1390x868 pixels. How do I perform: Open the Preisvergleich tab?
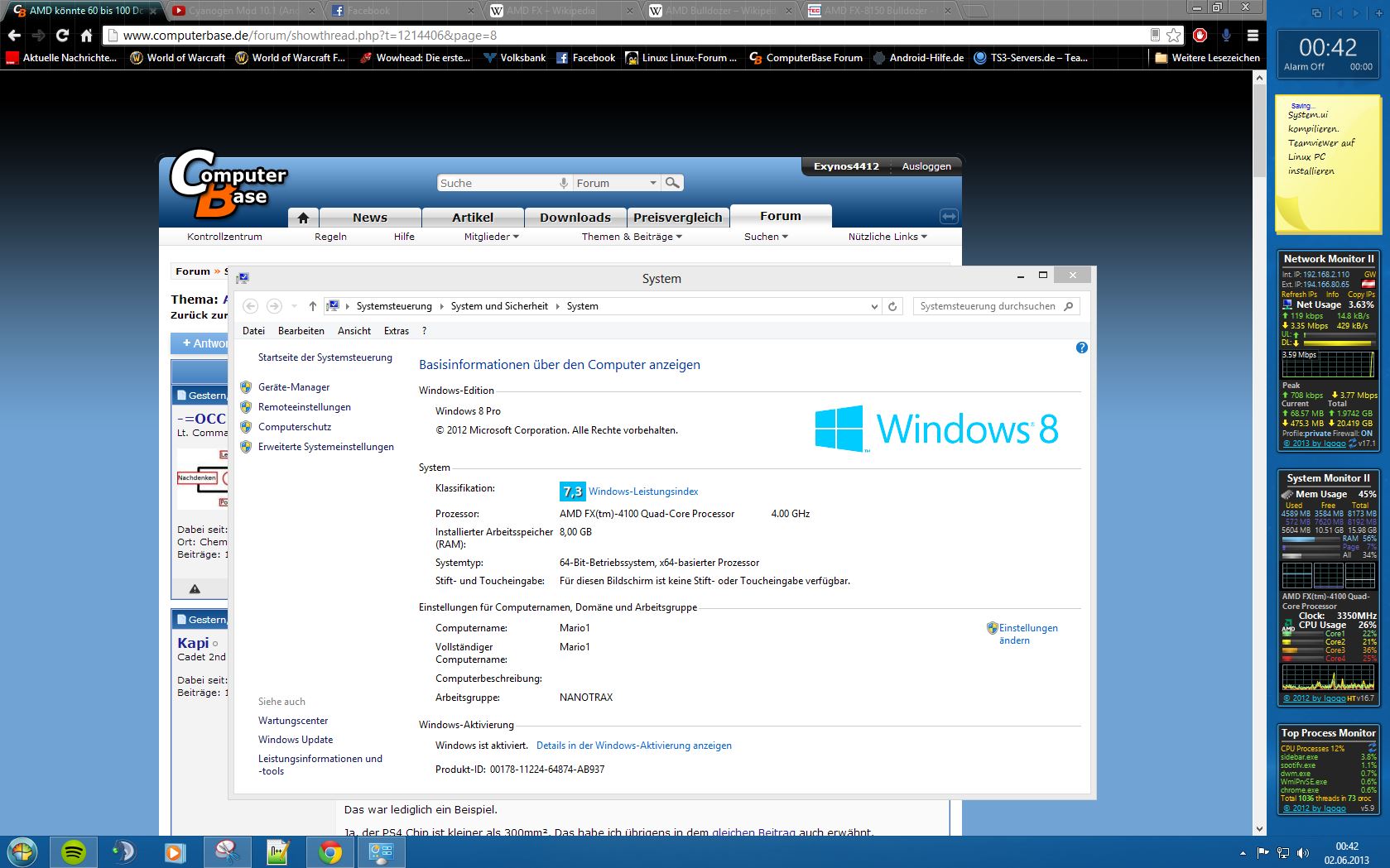pos(678,218)
